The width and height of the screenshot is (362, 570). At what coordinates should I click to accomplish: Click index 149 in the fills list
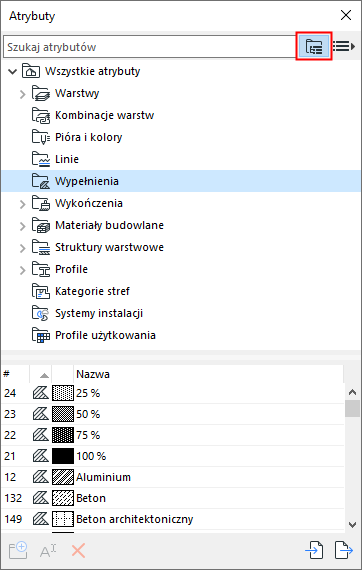pos(13,519)
